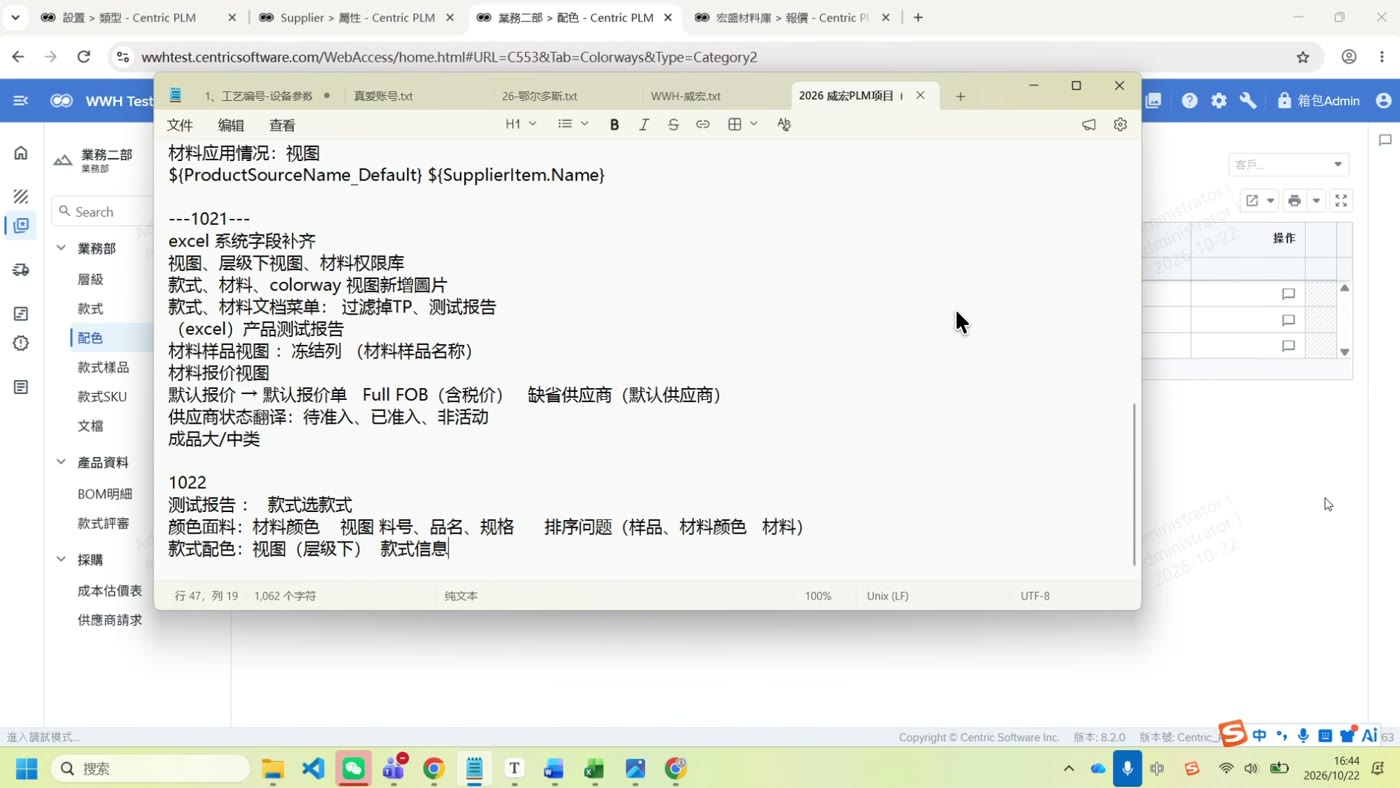
Task: Click the UTF-8 encoding indicator
Action: (x=1035, y=596)
